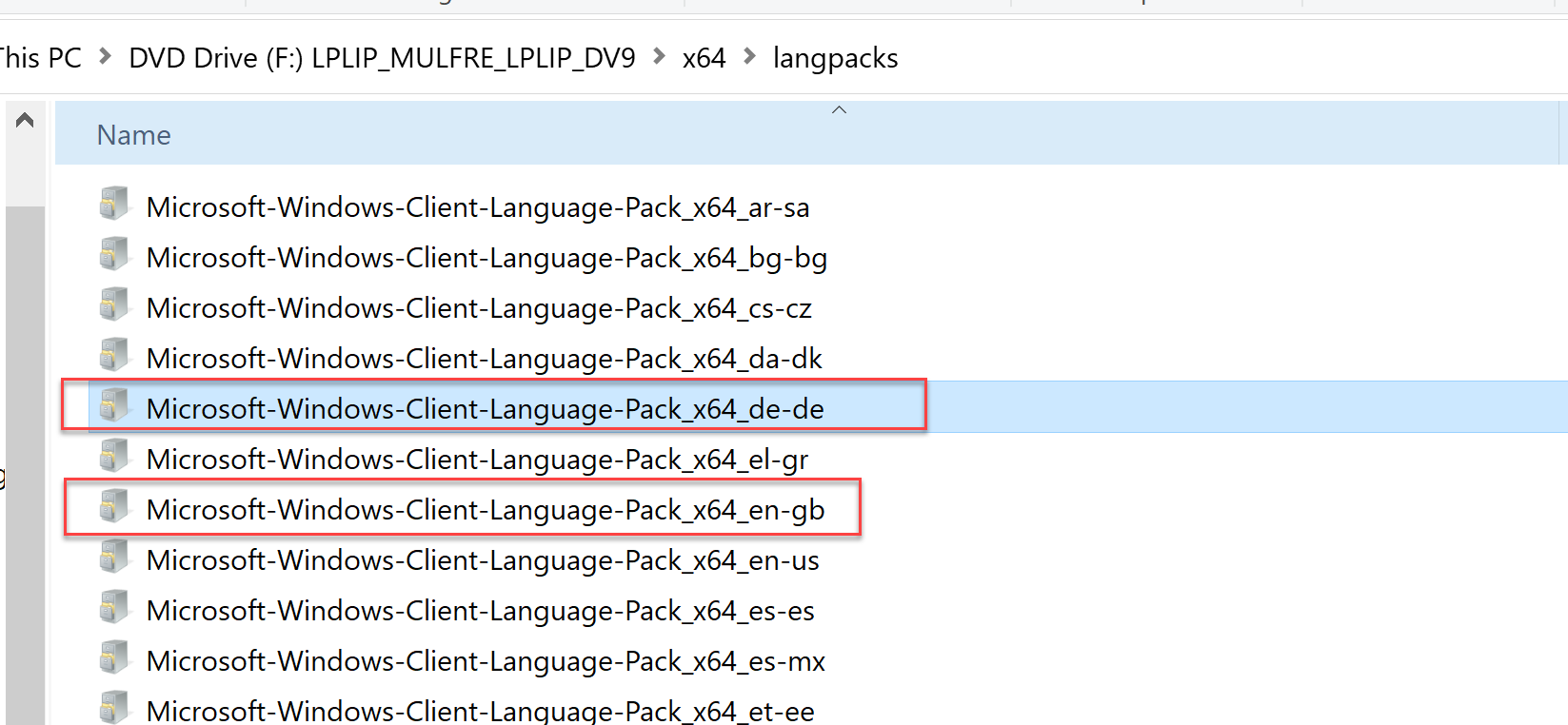This screenshot has height=725, width=1568.
Task: Click the es-es language pack file icon
Action: click(x=114, y=608)
